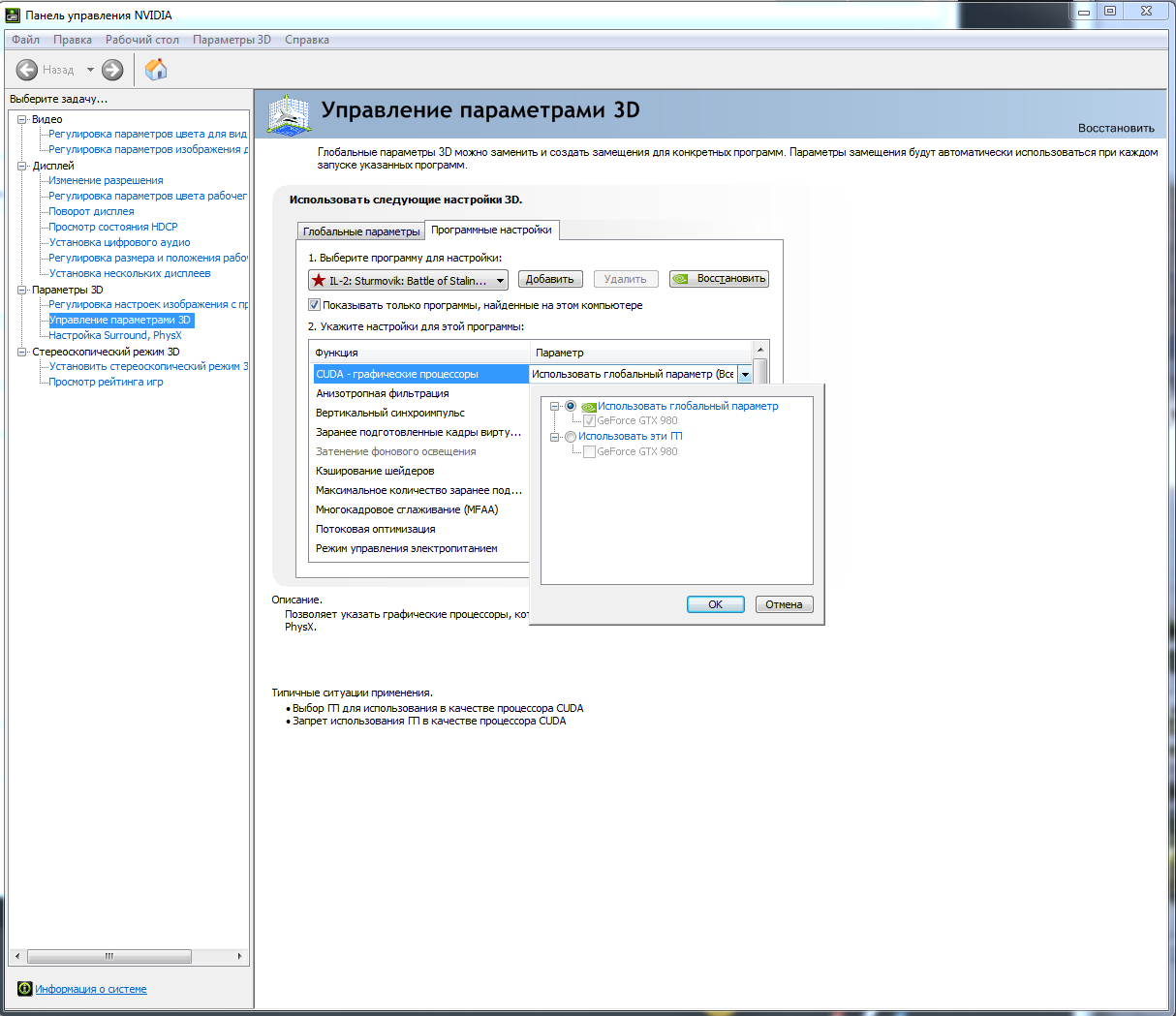
Task: Select the Вертикальный синхроимпульс row
Action: [421, 413]
